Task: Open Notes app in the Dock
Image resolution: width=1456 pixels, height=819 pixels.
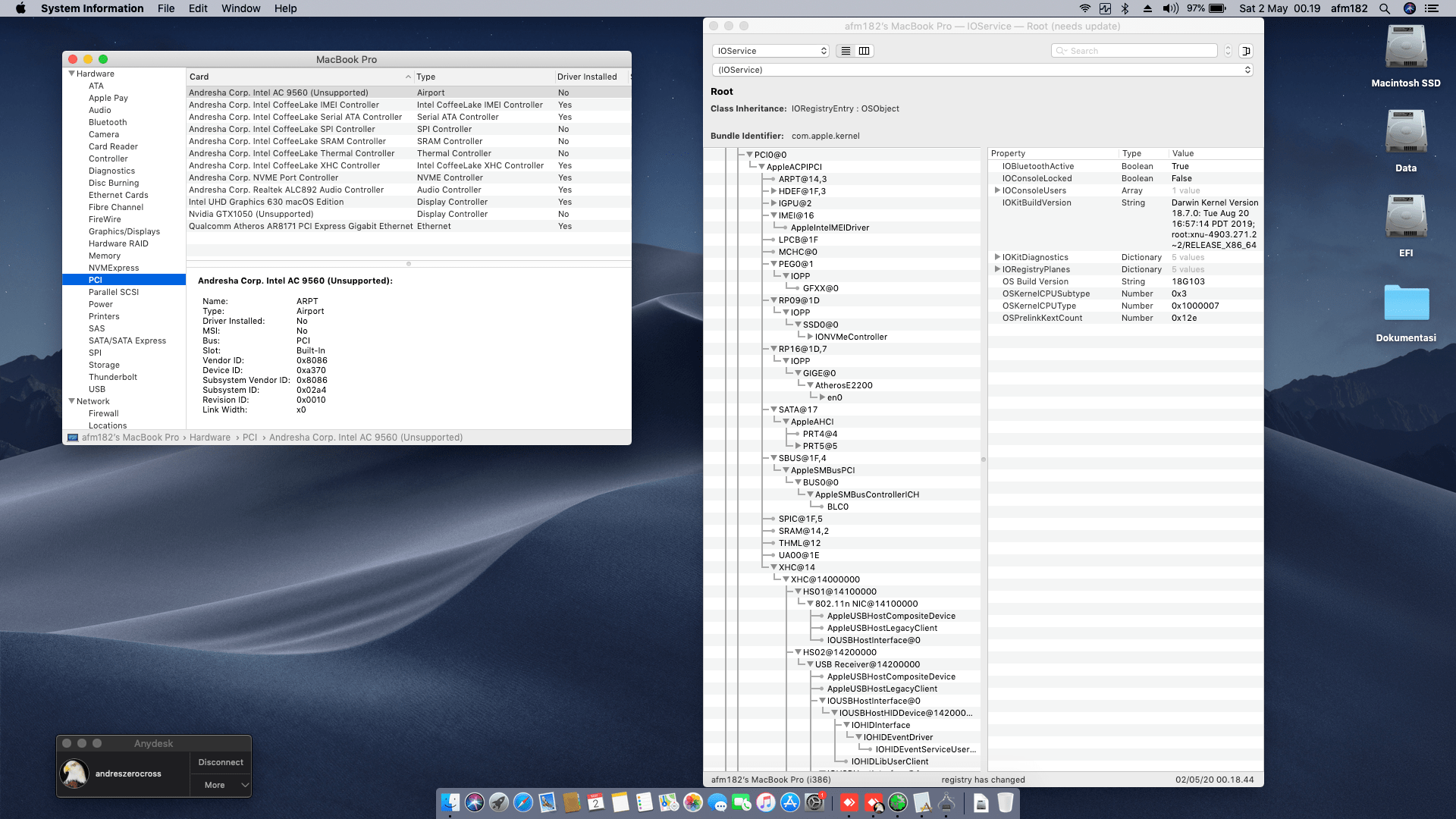Action: 620,802
